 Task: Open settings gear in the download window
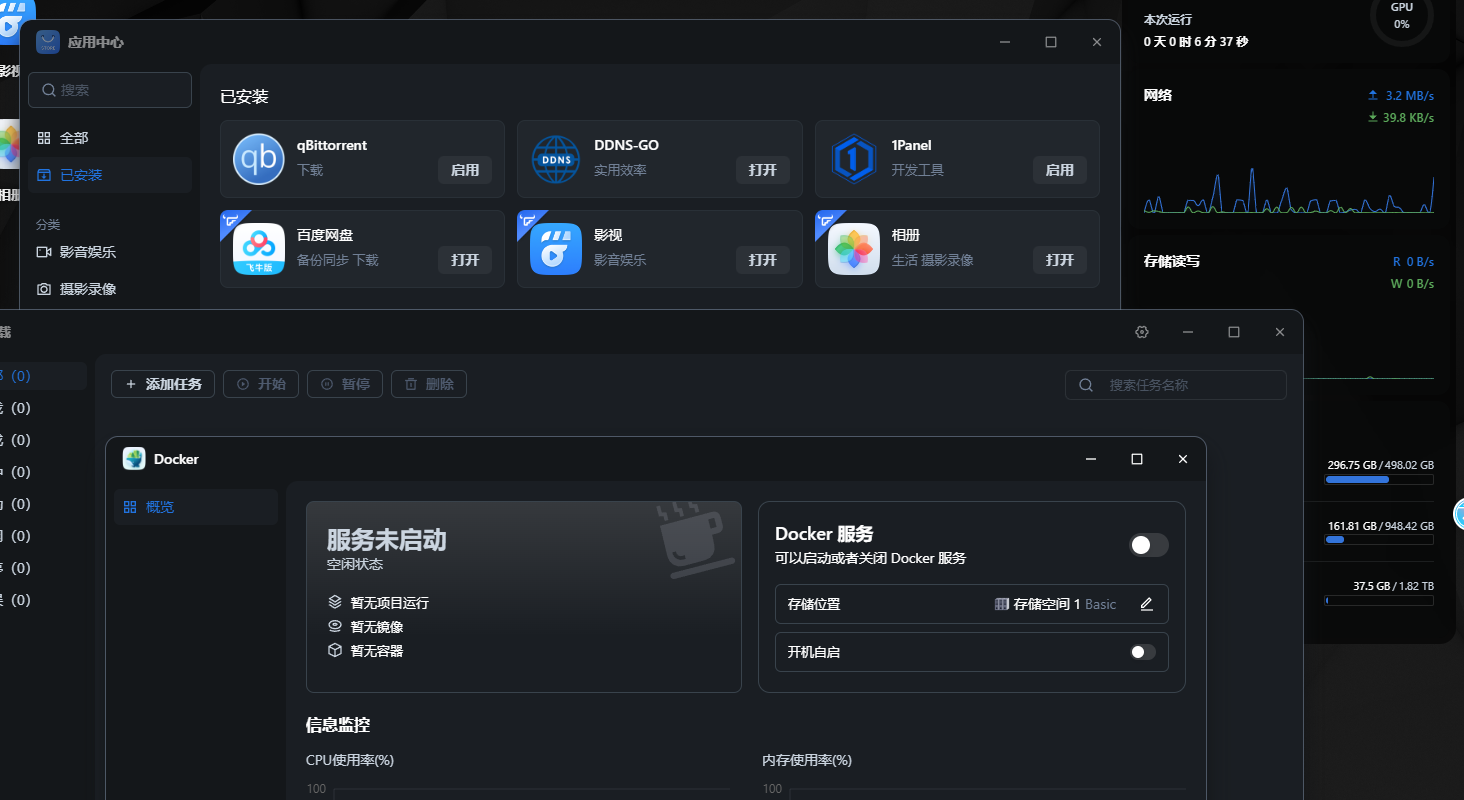click(x=1142, y=332)
